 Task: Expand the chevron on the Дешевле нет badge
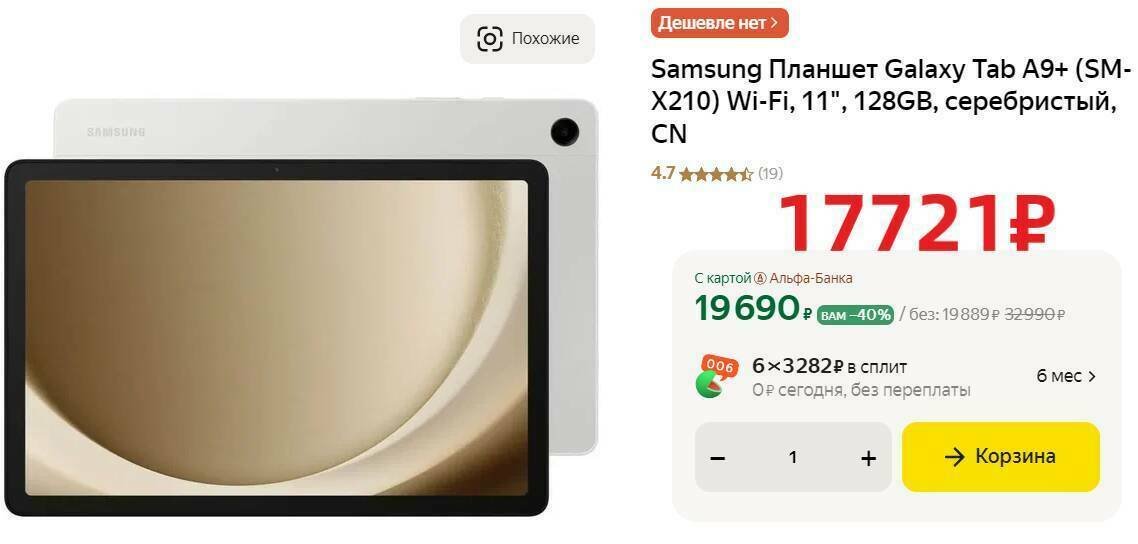coord(775,23)
